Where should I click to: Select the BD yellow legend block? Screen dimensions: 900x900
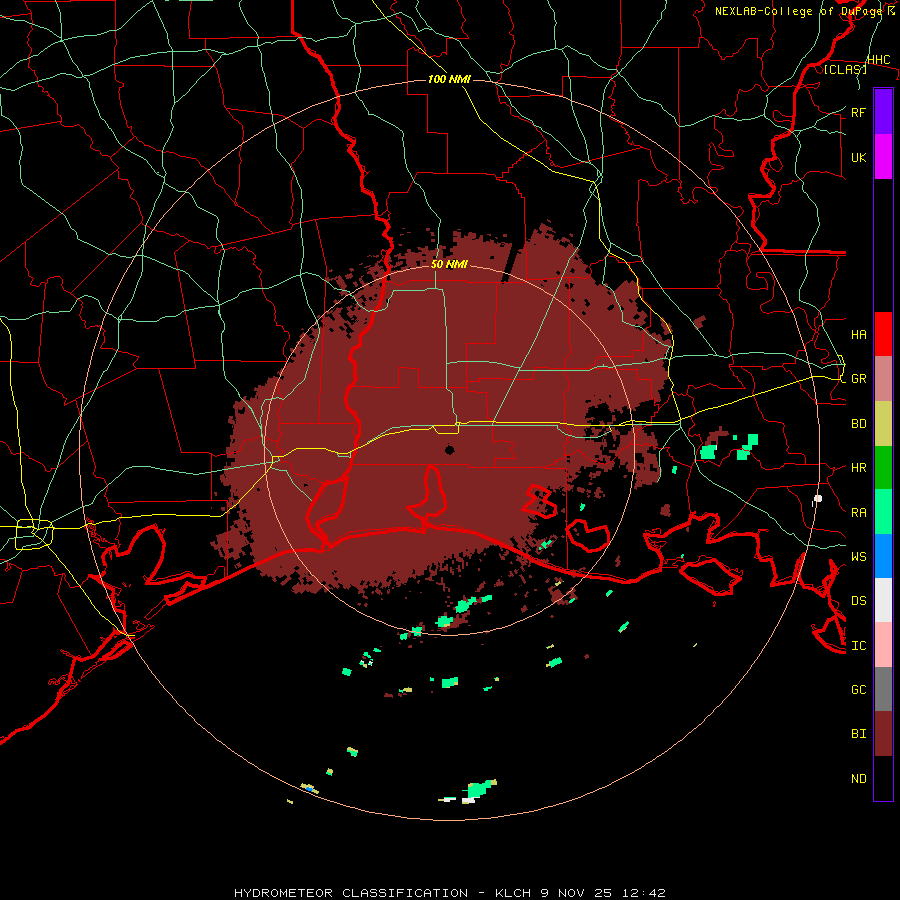(883, 423)
